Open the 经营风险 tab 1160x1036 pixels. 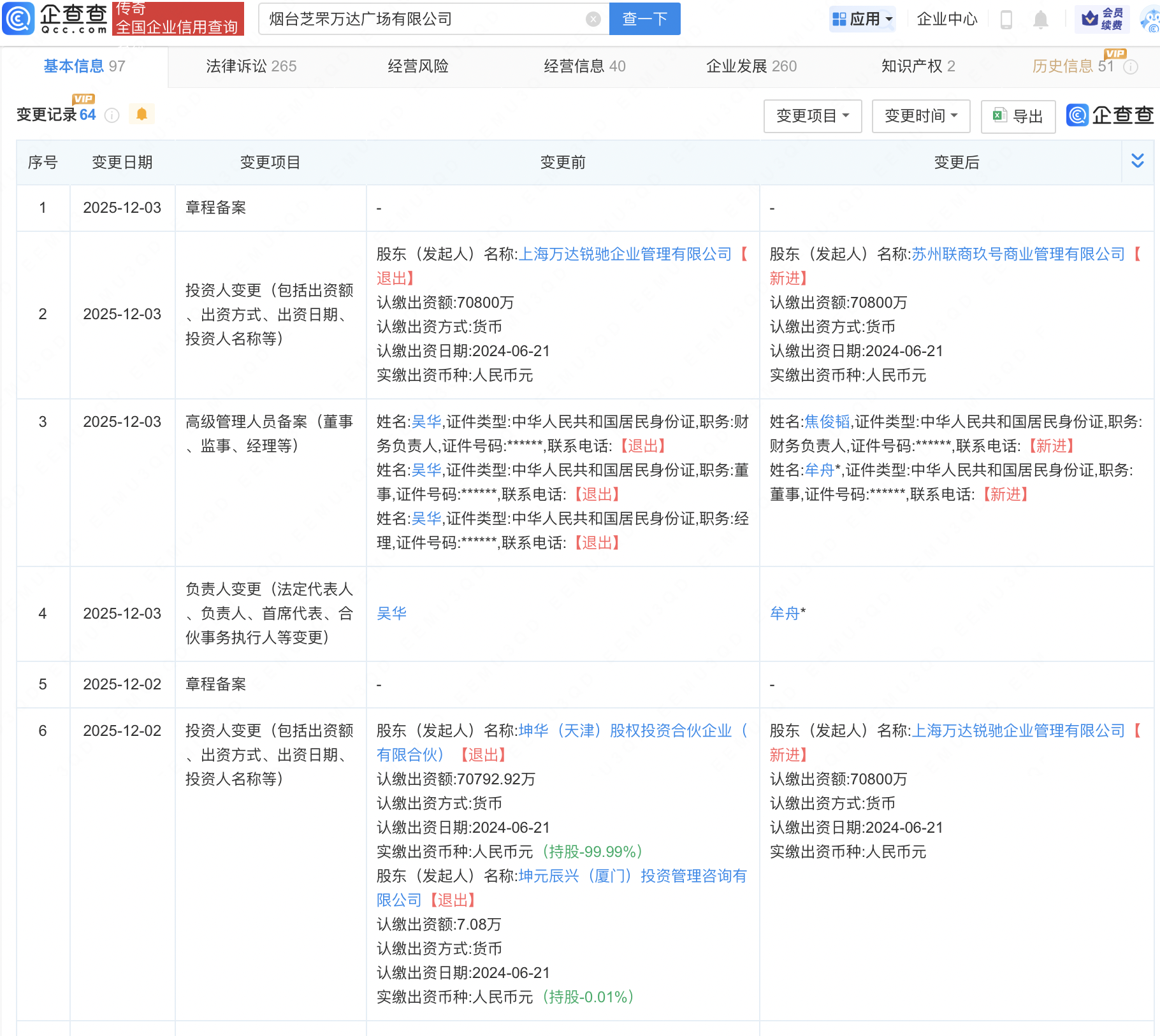(x=418, y=66)
